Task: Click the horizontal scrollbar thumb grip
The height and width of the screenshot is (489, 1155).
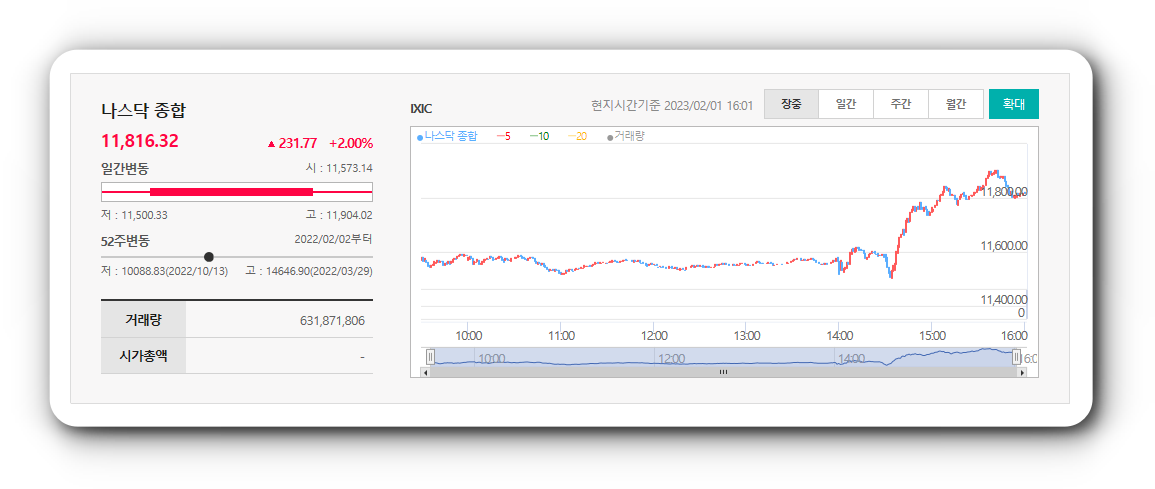Action: click(723, 373)
